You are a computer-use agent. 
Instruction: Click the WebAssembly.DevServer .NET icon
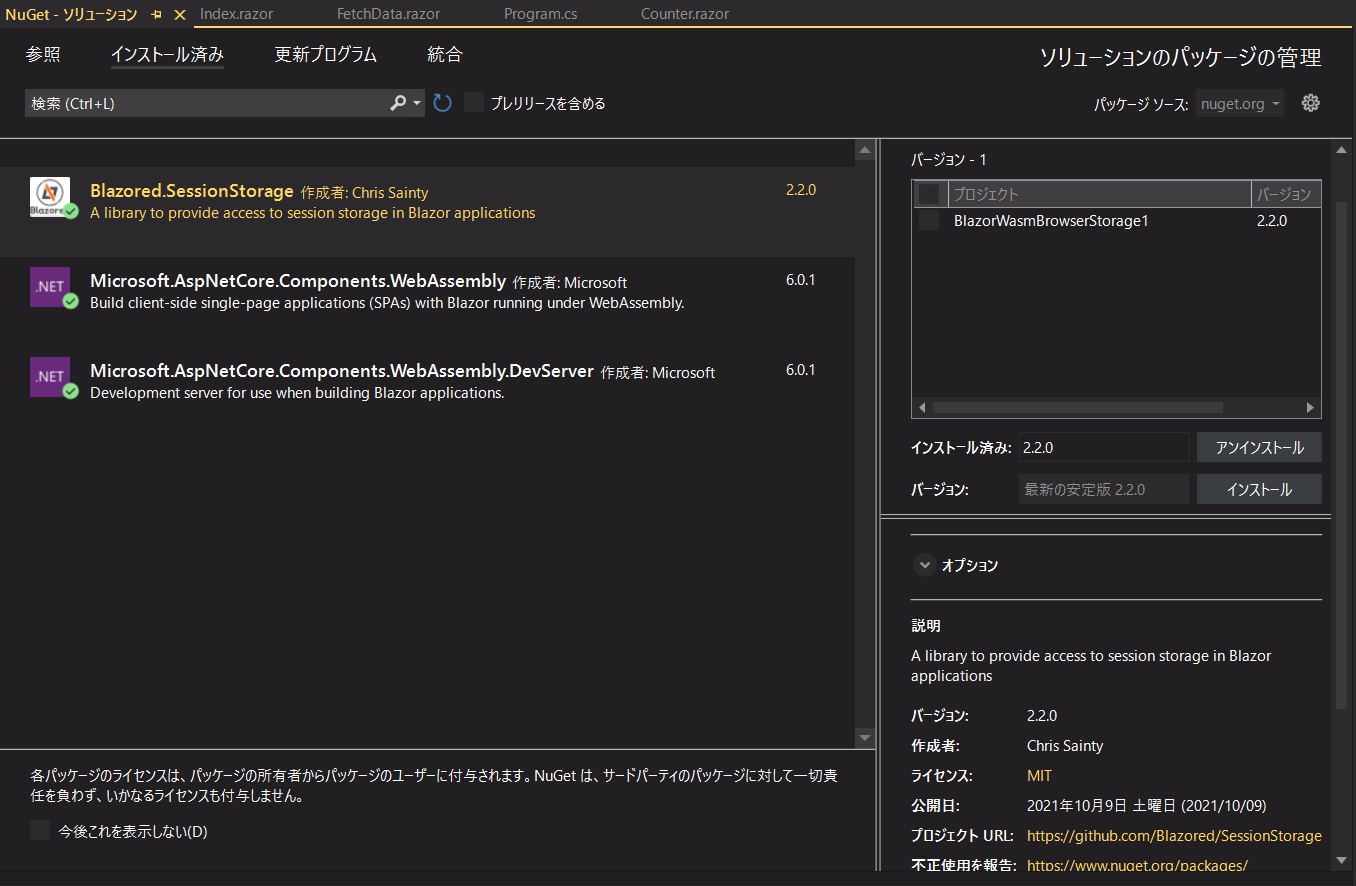[x=50, y=377]
